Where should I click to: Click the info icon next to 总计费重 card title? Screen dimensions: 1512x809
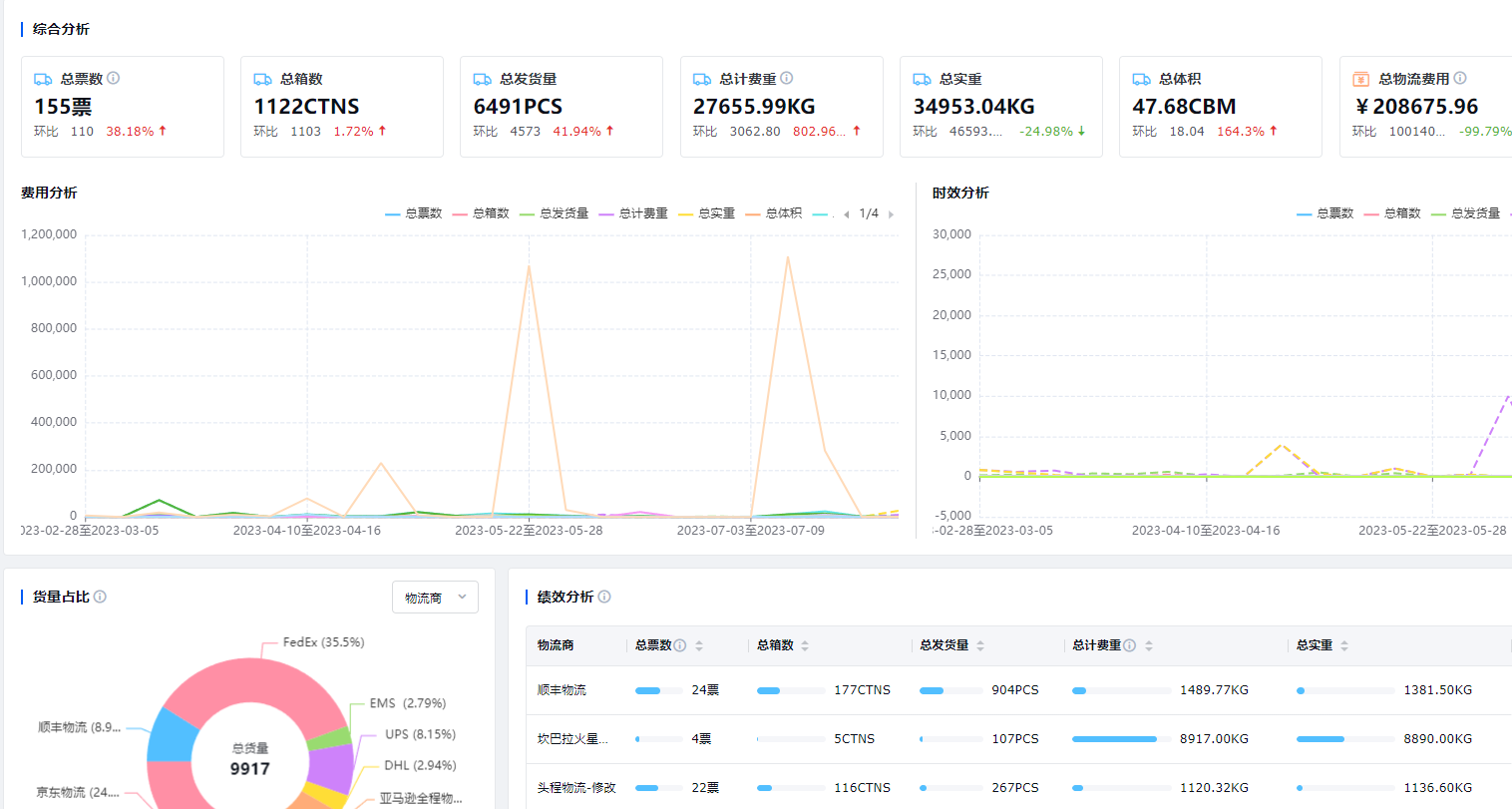point(787,78)
